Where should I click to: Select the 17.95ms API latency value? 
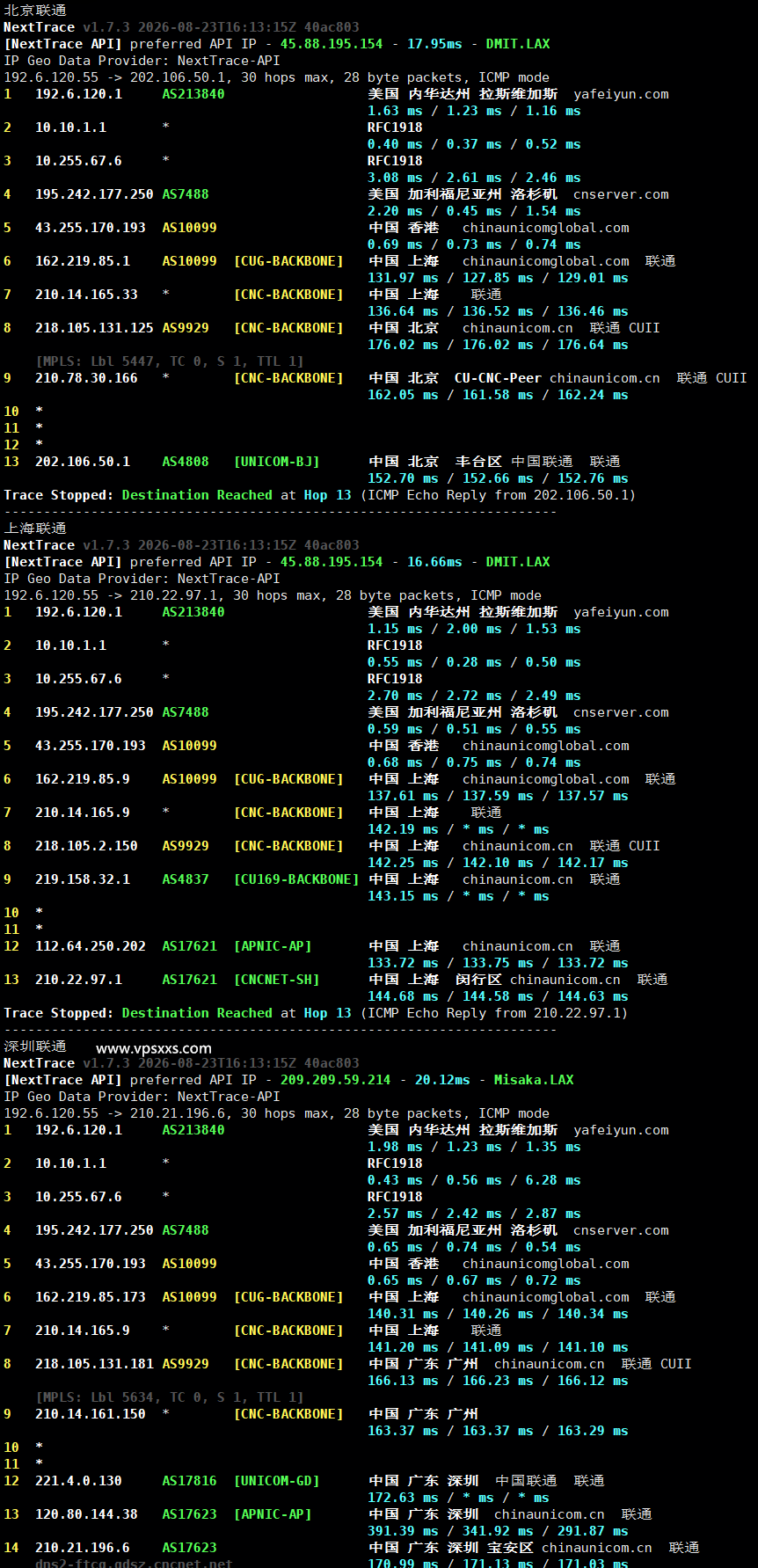(434, 44)
